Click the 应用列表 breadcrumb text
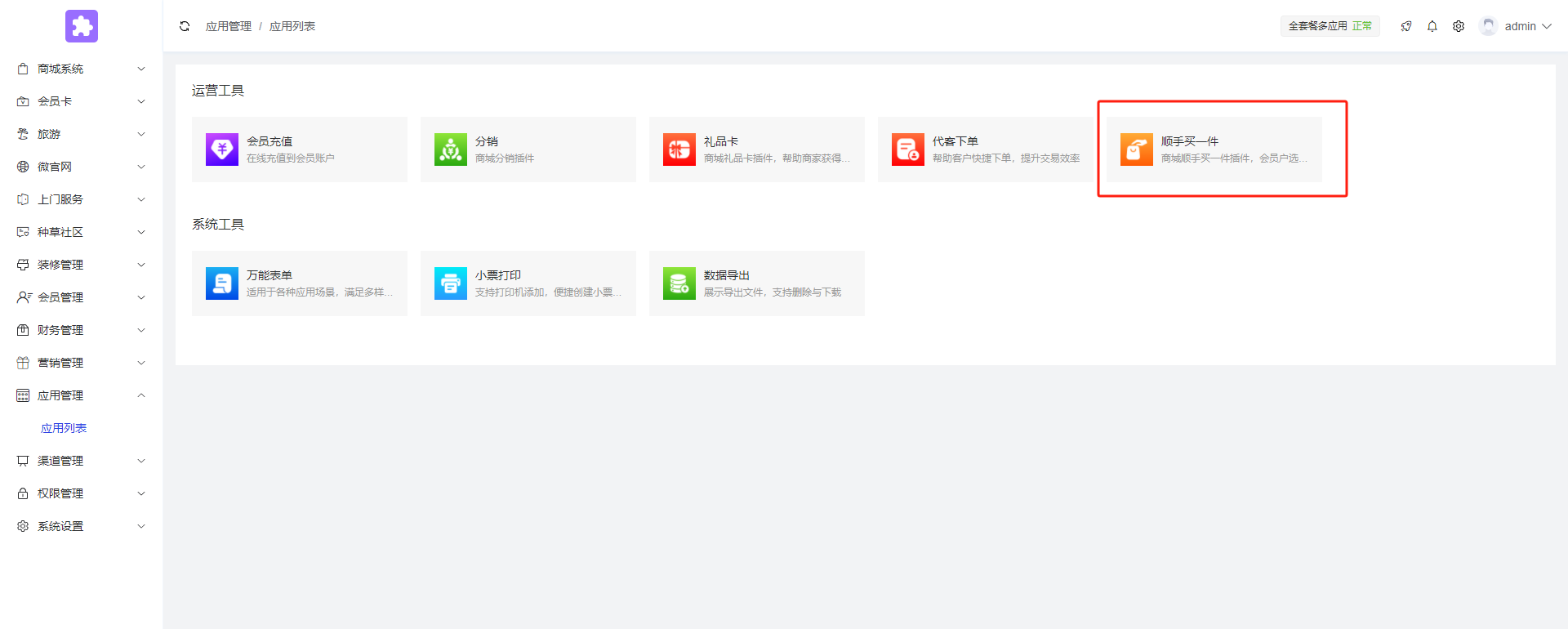This screenshot has width=1568, height=629. click(x=292, y=26)
